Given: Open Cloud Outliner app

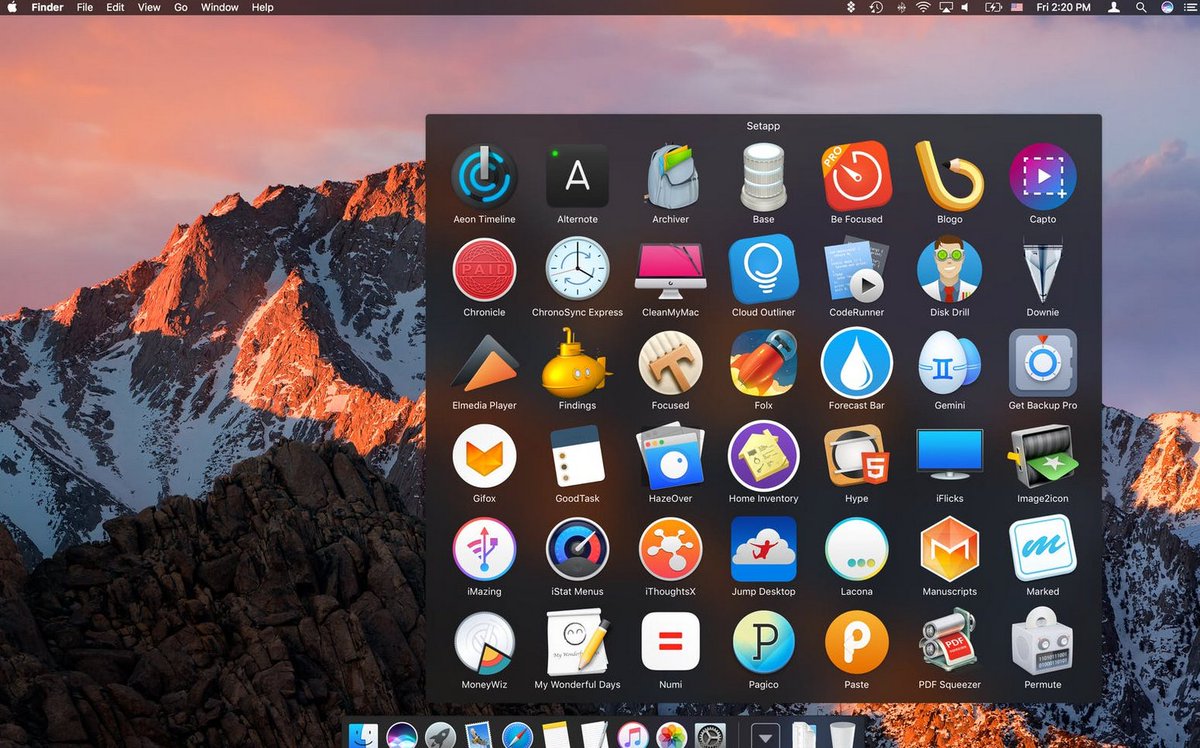Looking at the screenshot, I should 763,268.
